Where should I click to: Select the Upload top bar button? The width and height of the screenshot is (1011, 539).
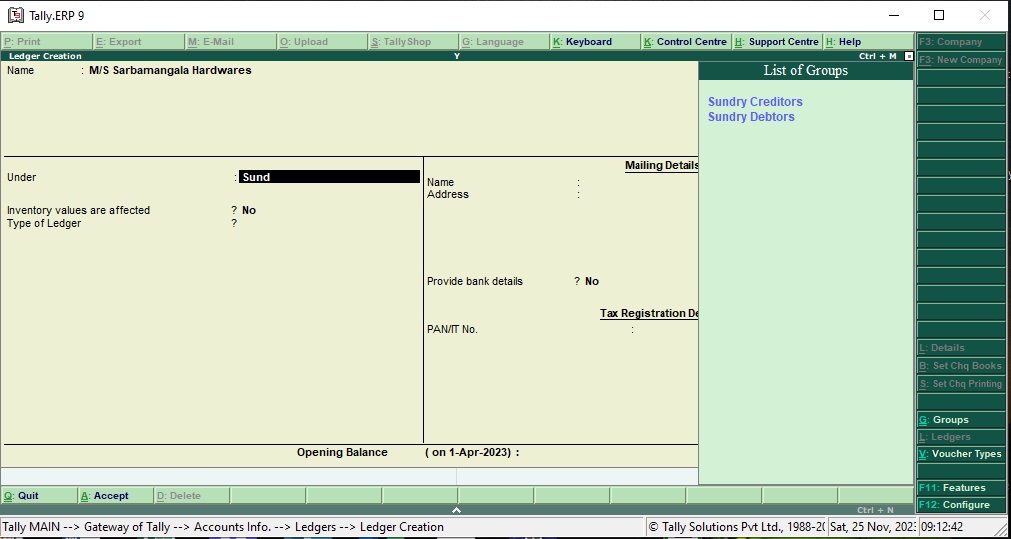(322, 42)
